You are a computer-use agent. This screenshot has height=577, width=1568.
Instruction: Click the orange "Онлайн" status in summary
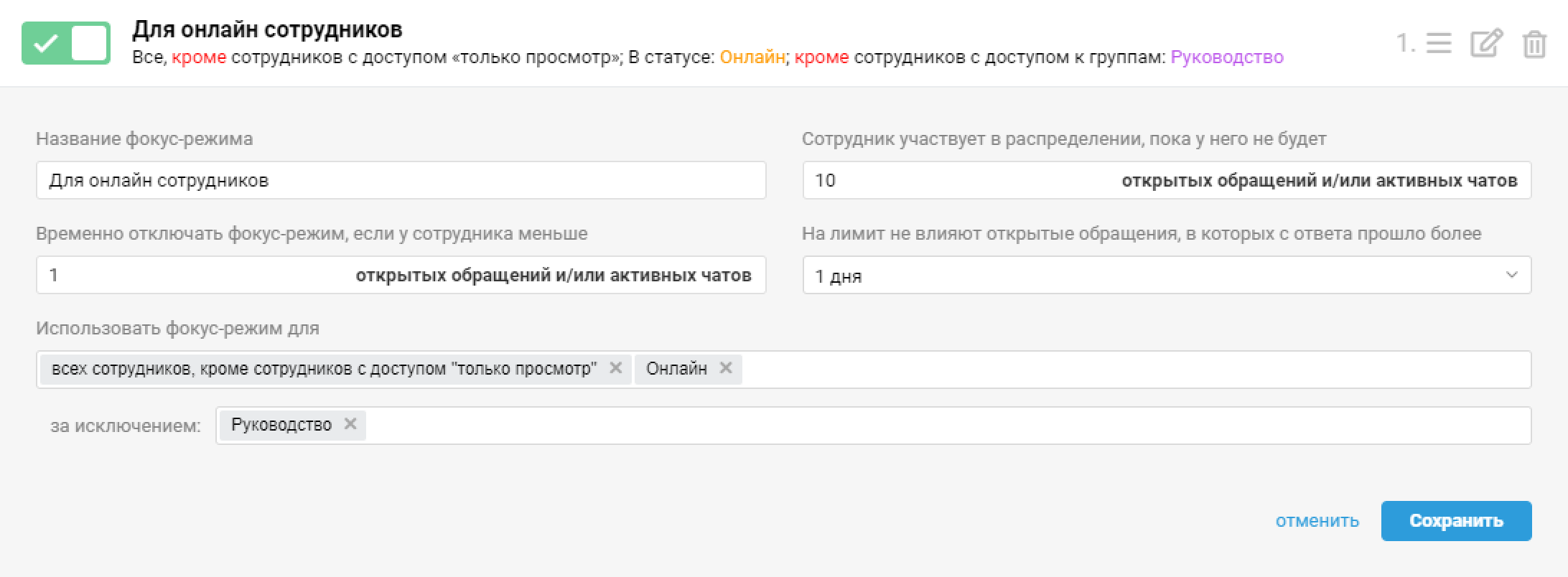point(752,57)
